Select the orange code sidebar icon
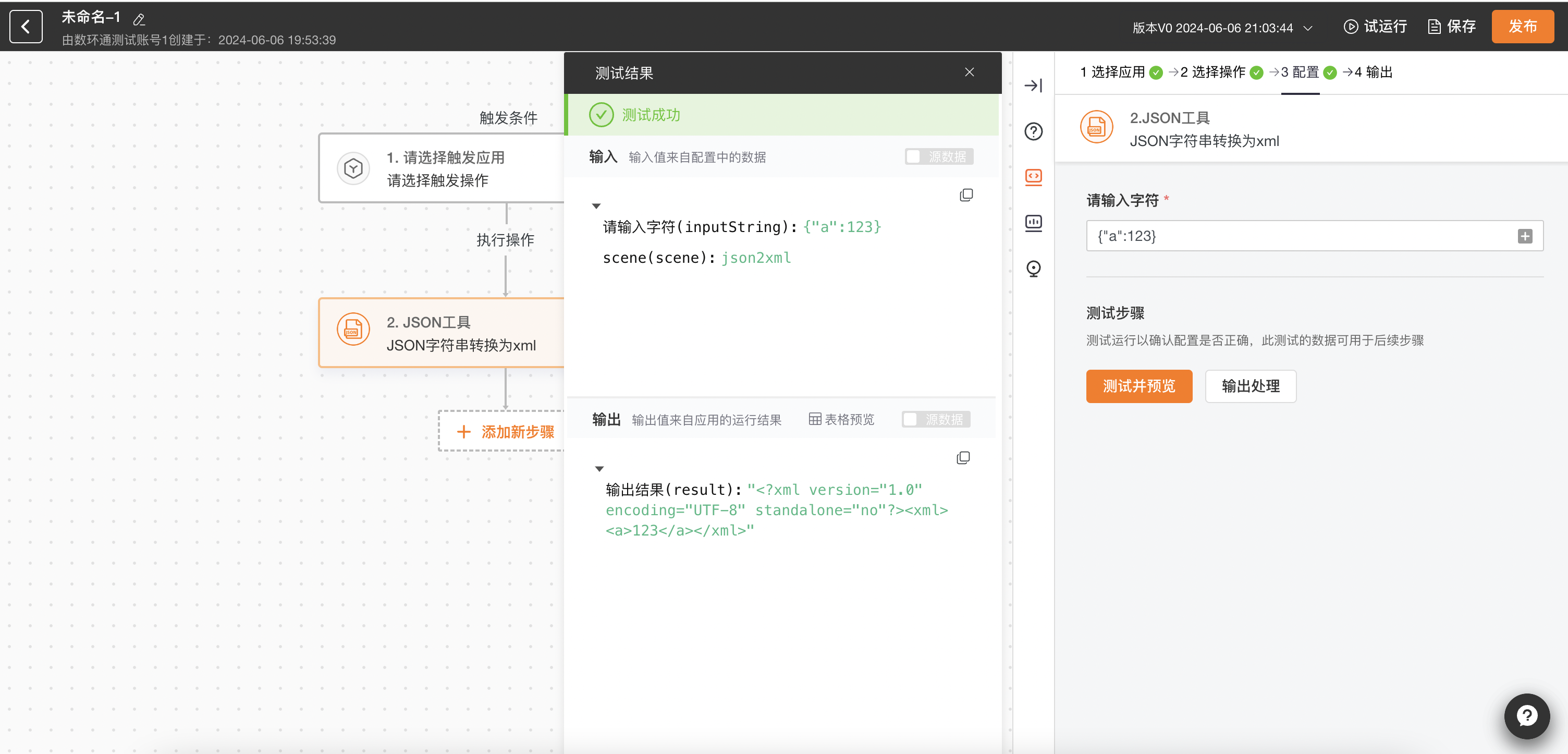Image resolution: width=1568 pixels, height=754 pixels. 1033,177
